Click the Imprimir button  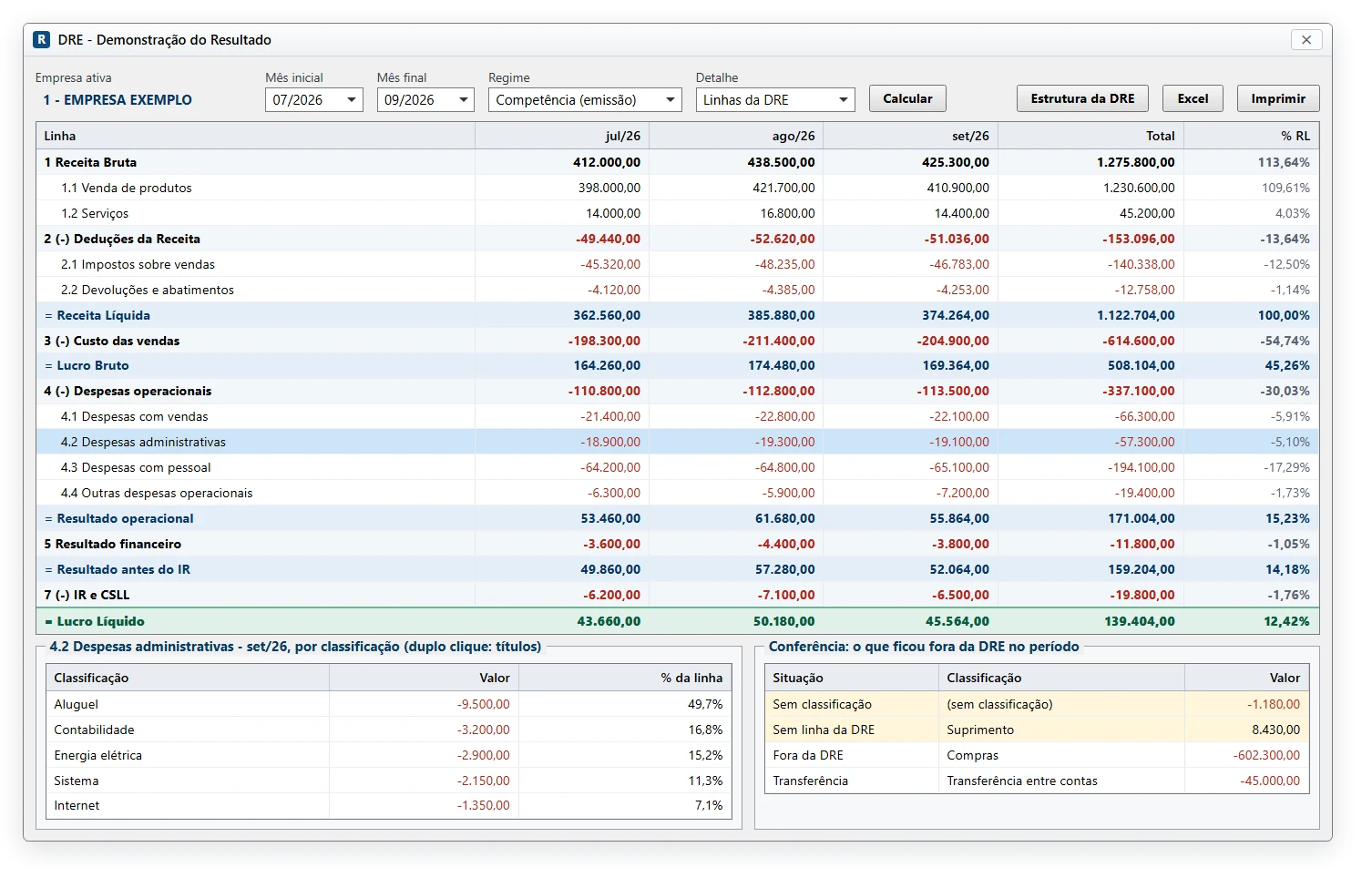[1278, 98]
